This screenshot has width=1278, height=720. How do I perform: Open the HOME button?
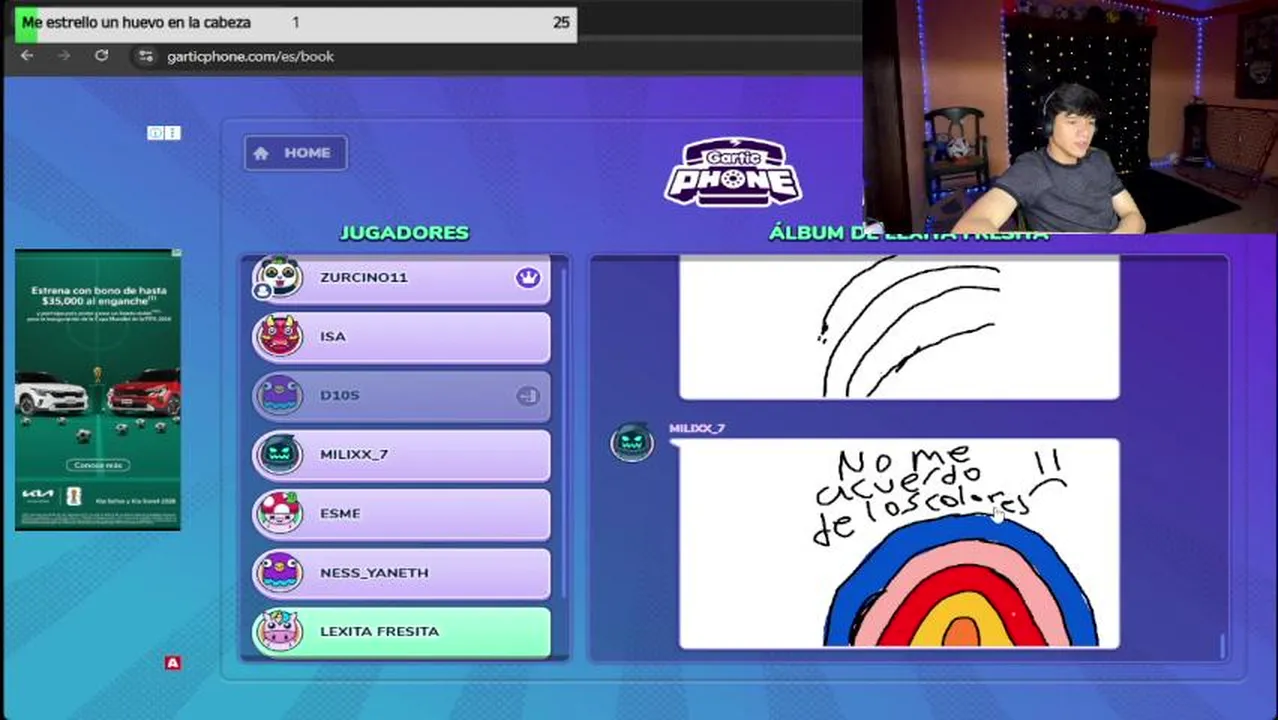pos(295,153)
